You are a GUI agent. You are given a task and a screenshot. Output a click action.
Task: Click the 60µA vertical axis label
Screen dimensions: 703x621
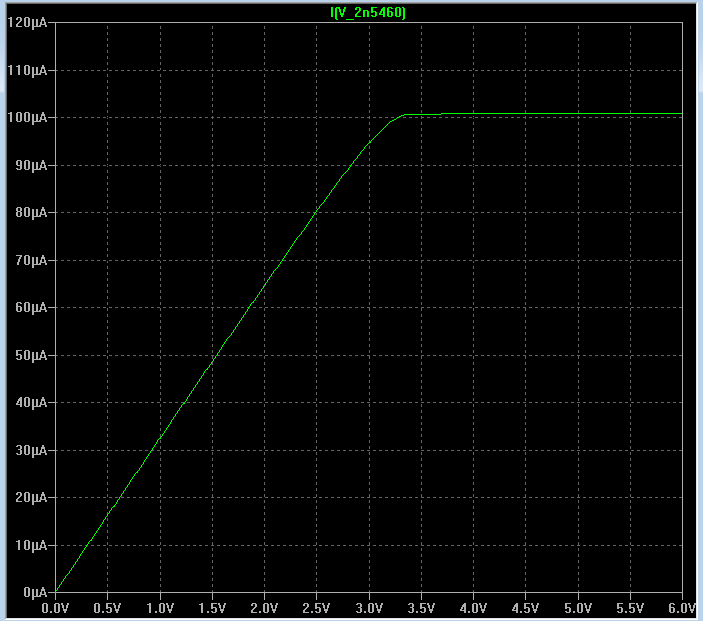(x=31, y=307)
